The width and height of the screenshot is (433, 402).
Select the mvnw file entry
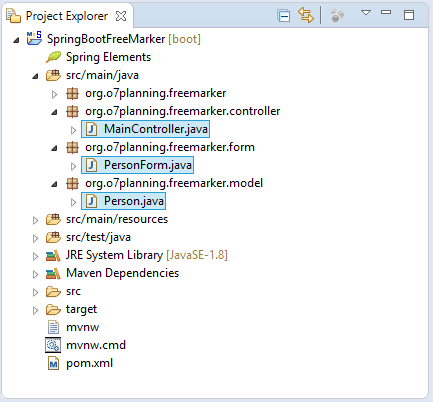pos(73,327)
